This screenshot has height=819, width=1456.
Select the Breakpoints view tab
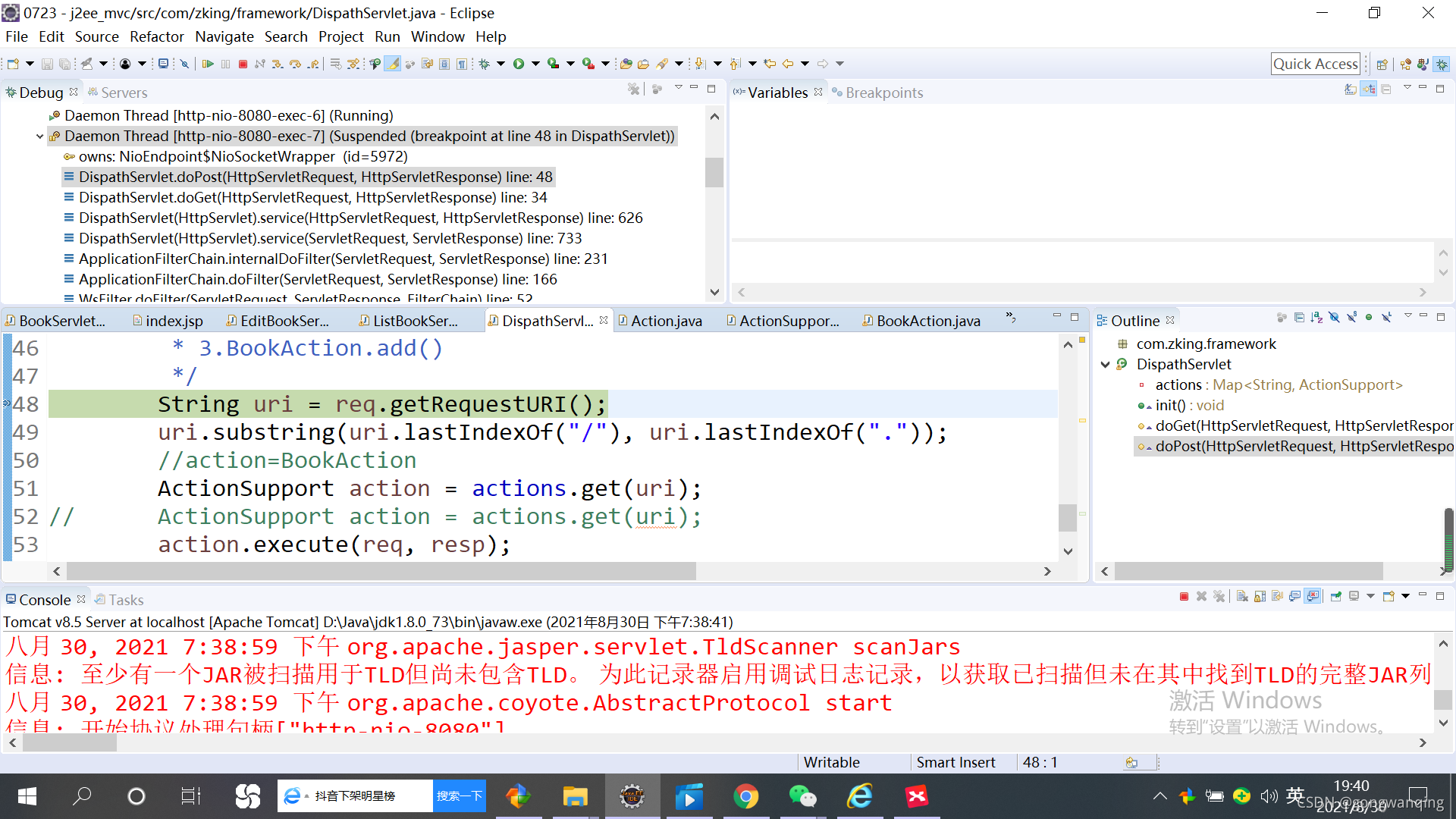(x=883, y=93)
